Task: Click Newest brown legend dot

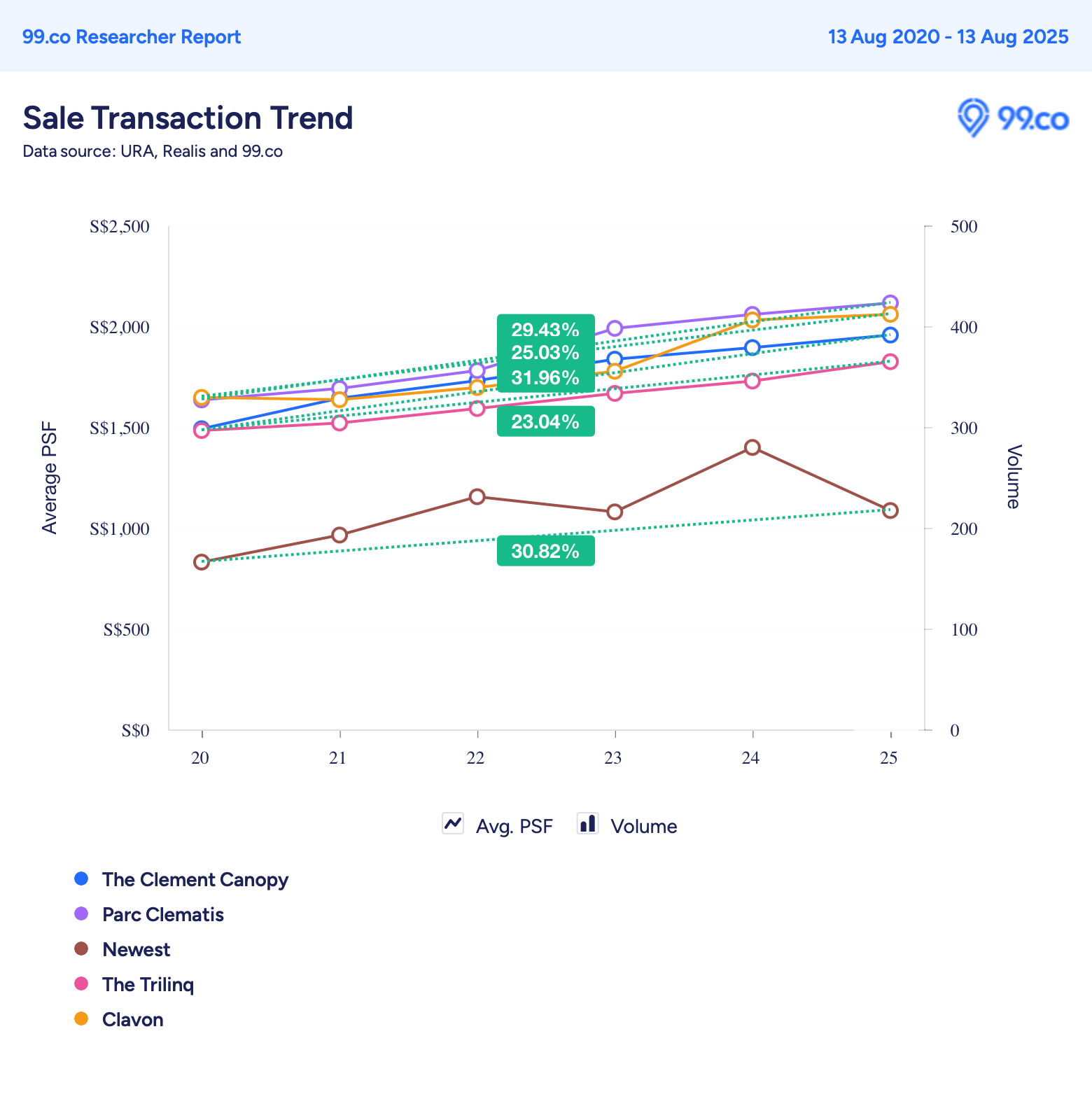Action: pyautogui.click(x=81, y=948)
